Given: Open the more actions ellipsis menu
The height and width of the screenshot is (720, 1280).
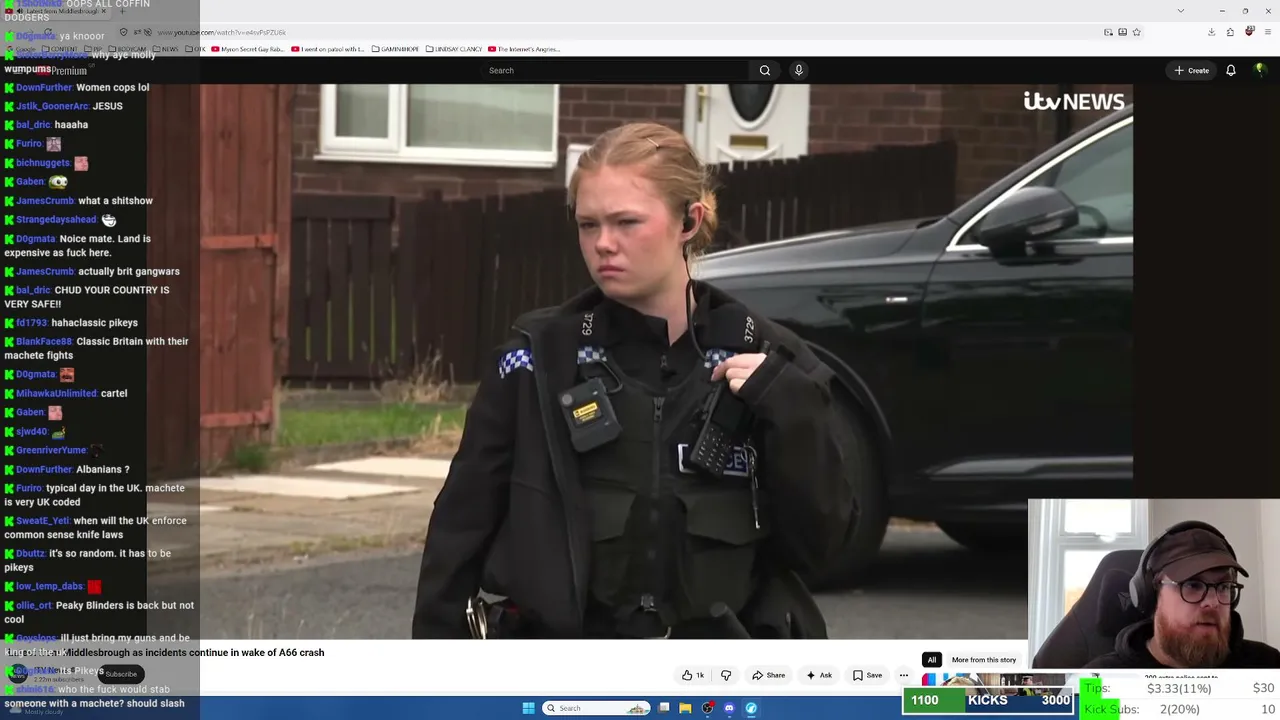Looking at the screenshot, I should tap(904, 675).
